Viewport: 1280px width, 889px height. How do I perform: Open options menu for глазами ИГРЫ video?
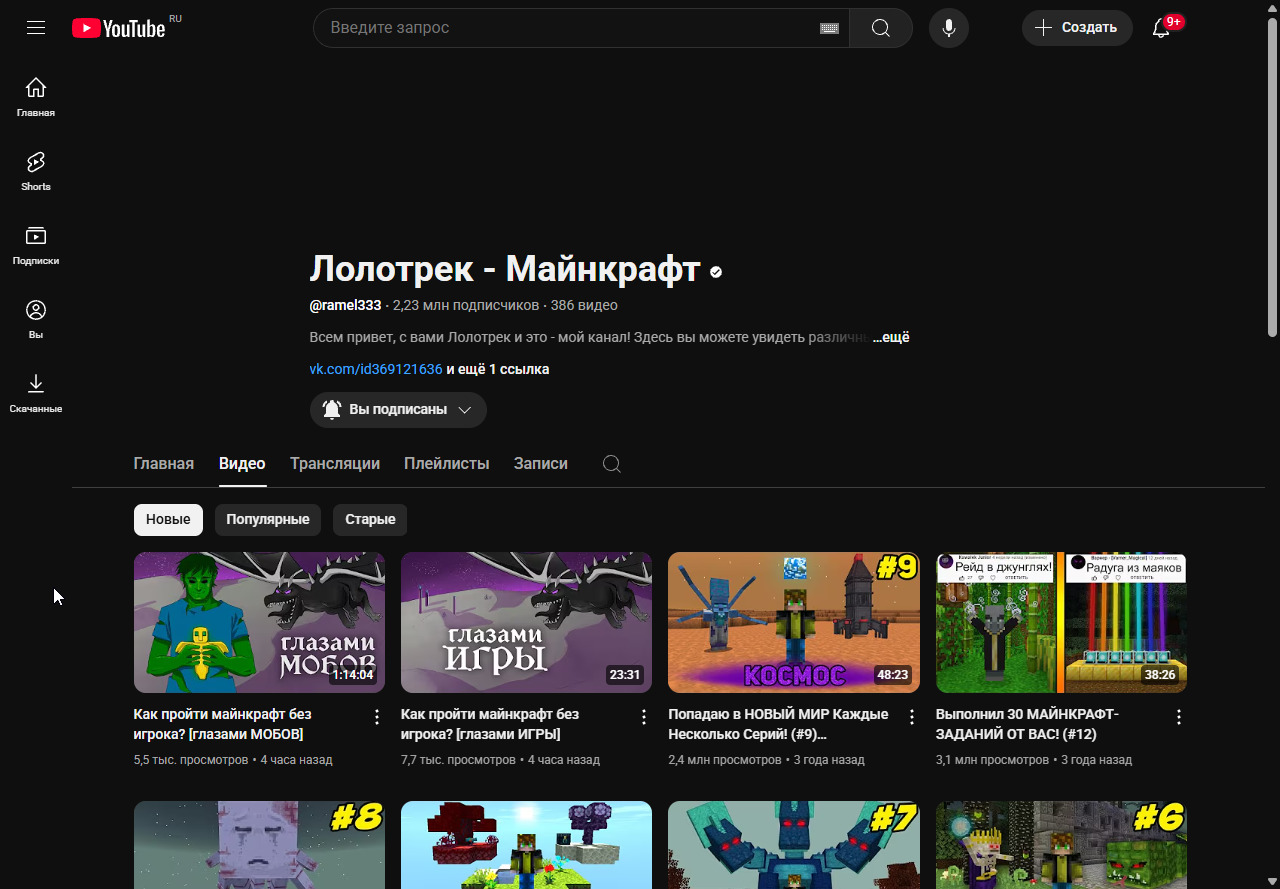coord(644,717)
